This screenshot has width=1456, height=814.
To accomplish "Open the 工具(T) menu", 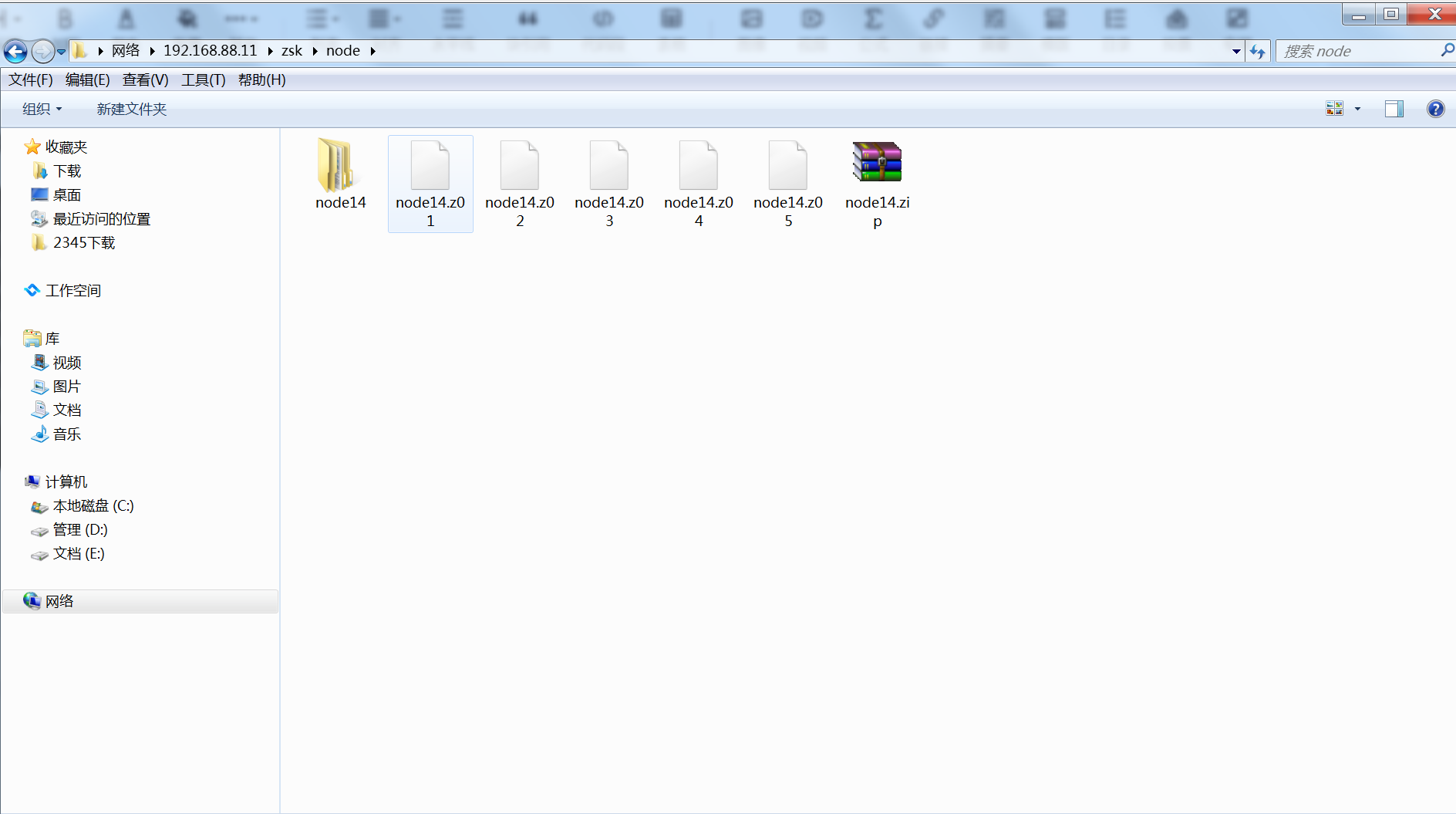I will click(203, 79).
